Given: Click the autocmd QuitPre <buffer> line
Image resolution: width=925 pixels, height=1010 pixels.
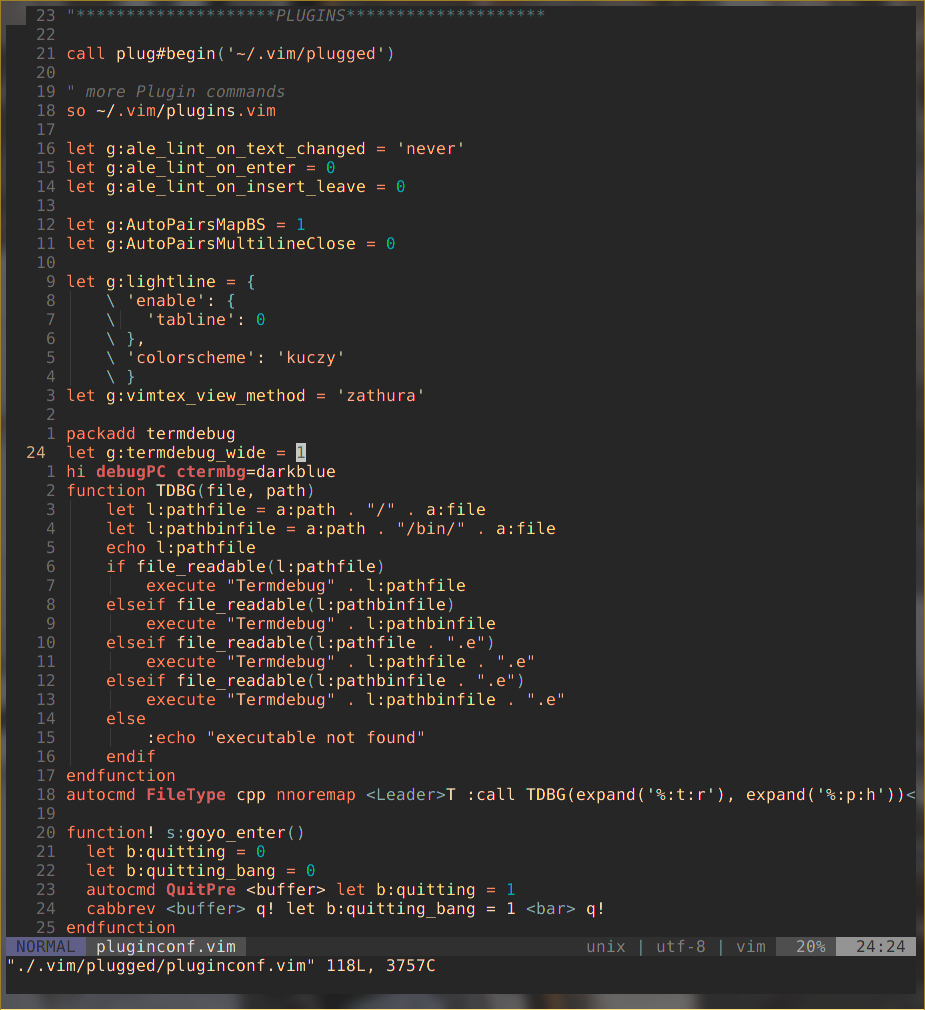Looking at the screenshot, I should point(301,890).
